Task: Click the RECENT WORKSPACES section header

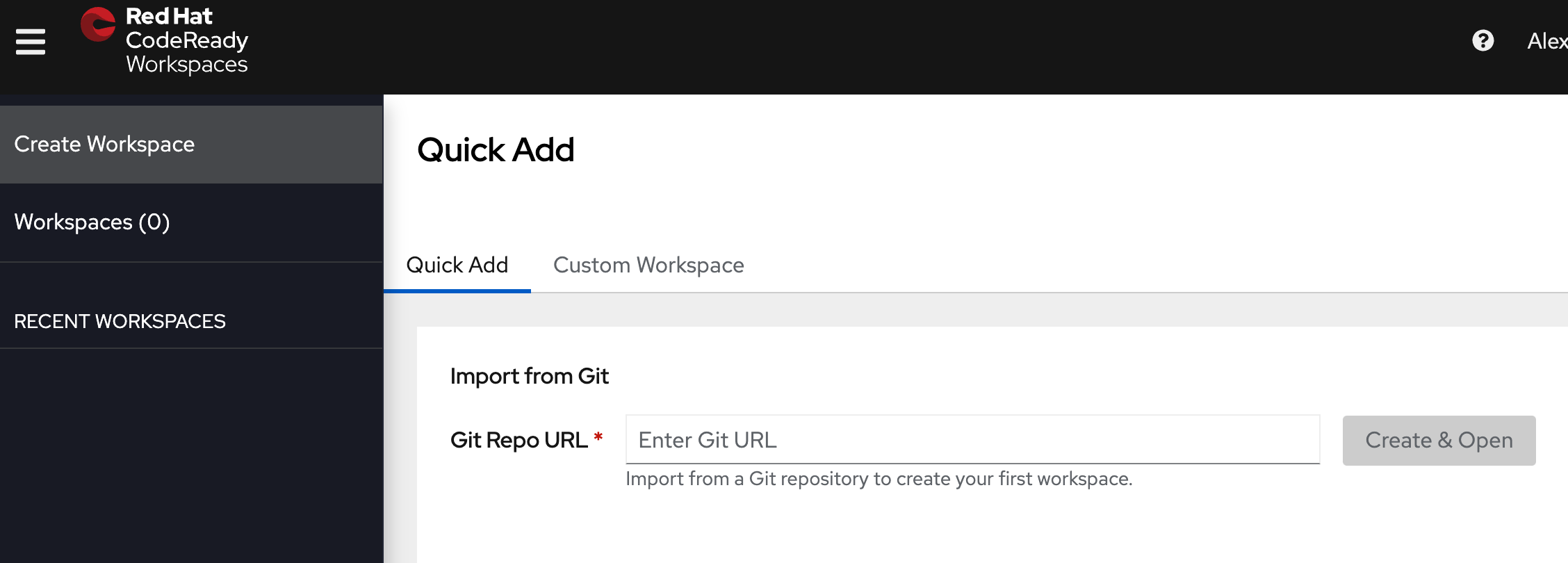Action: pos(120,321)
